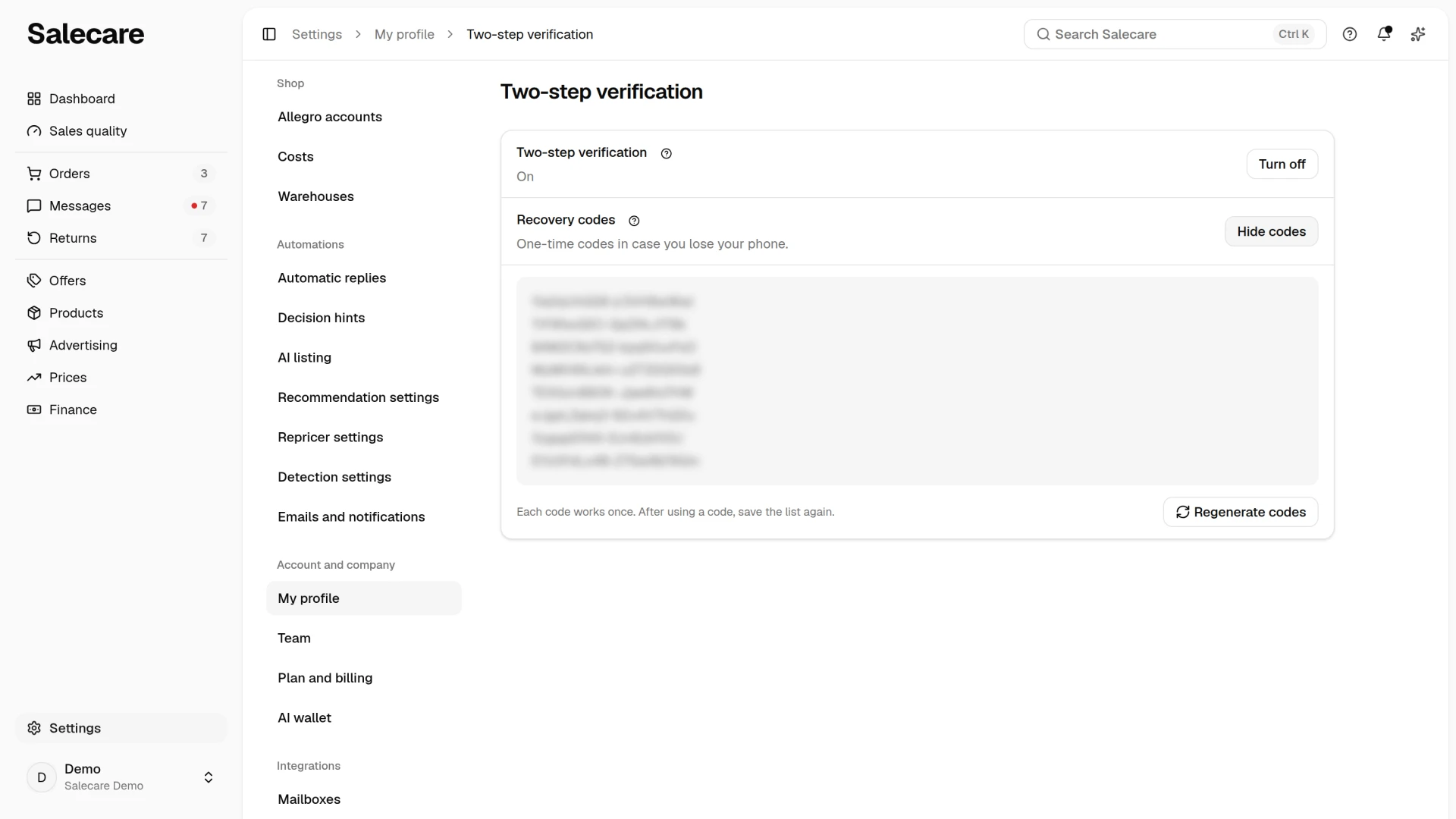Screen dimensions: 1456x819
Task: Open Dashboard in the main navigation
Action: tap(121, 99)
